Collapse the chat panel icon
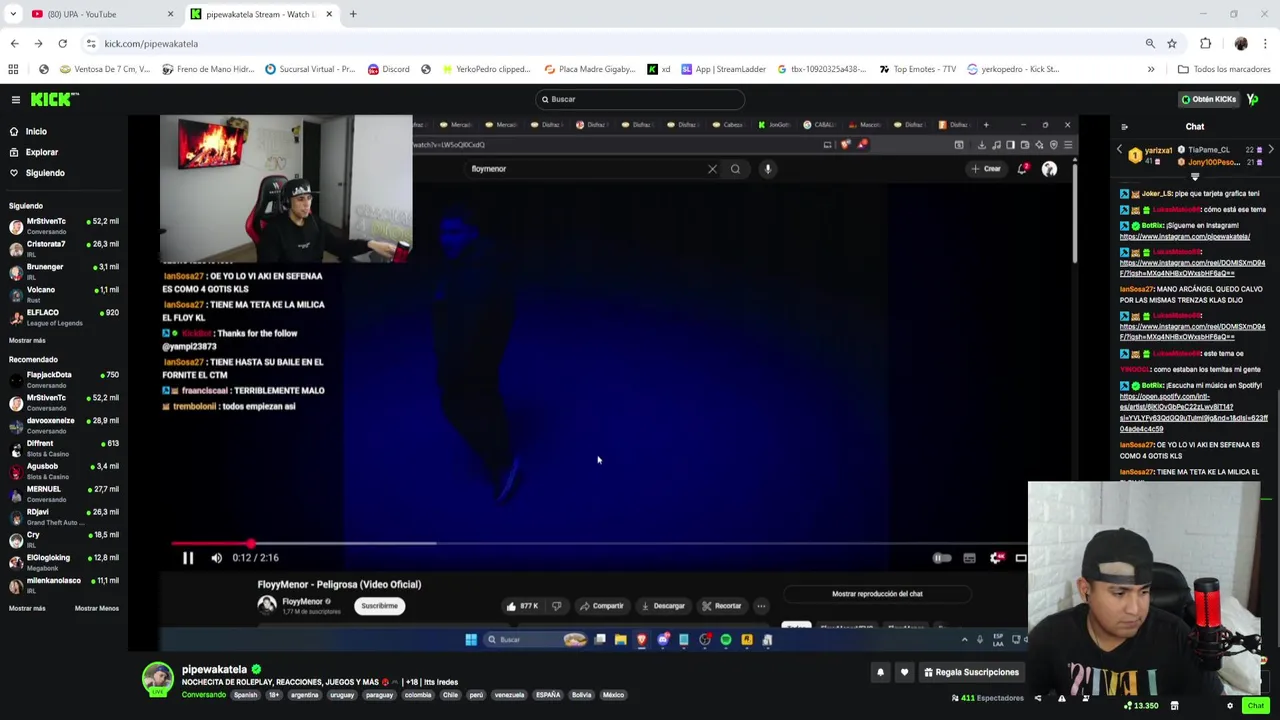 [x=1124, y=127]
